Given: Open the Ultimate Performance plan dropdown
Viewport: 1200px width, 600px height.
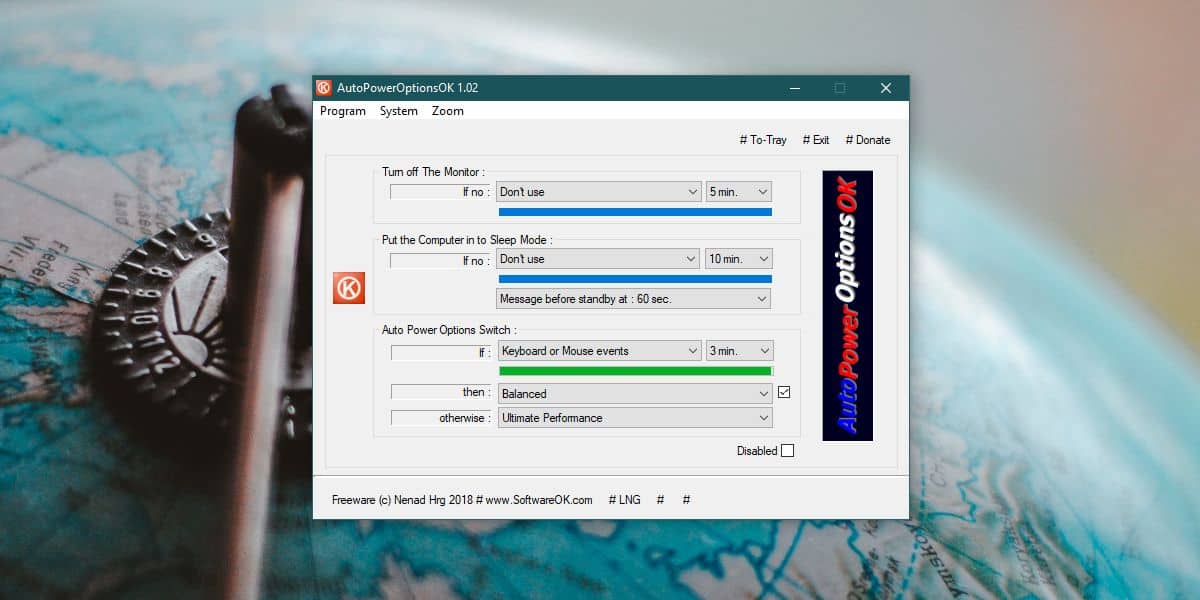Looking at the screenshot, I should point(635,418).
